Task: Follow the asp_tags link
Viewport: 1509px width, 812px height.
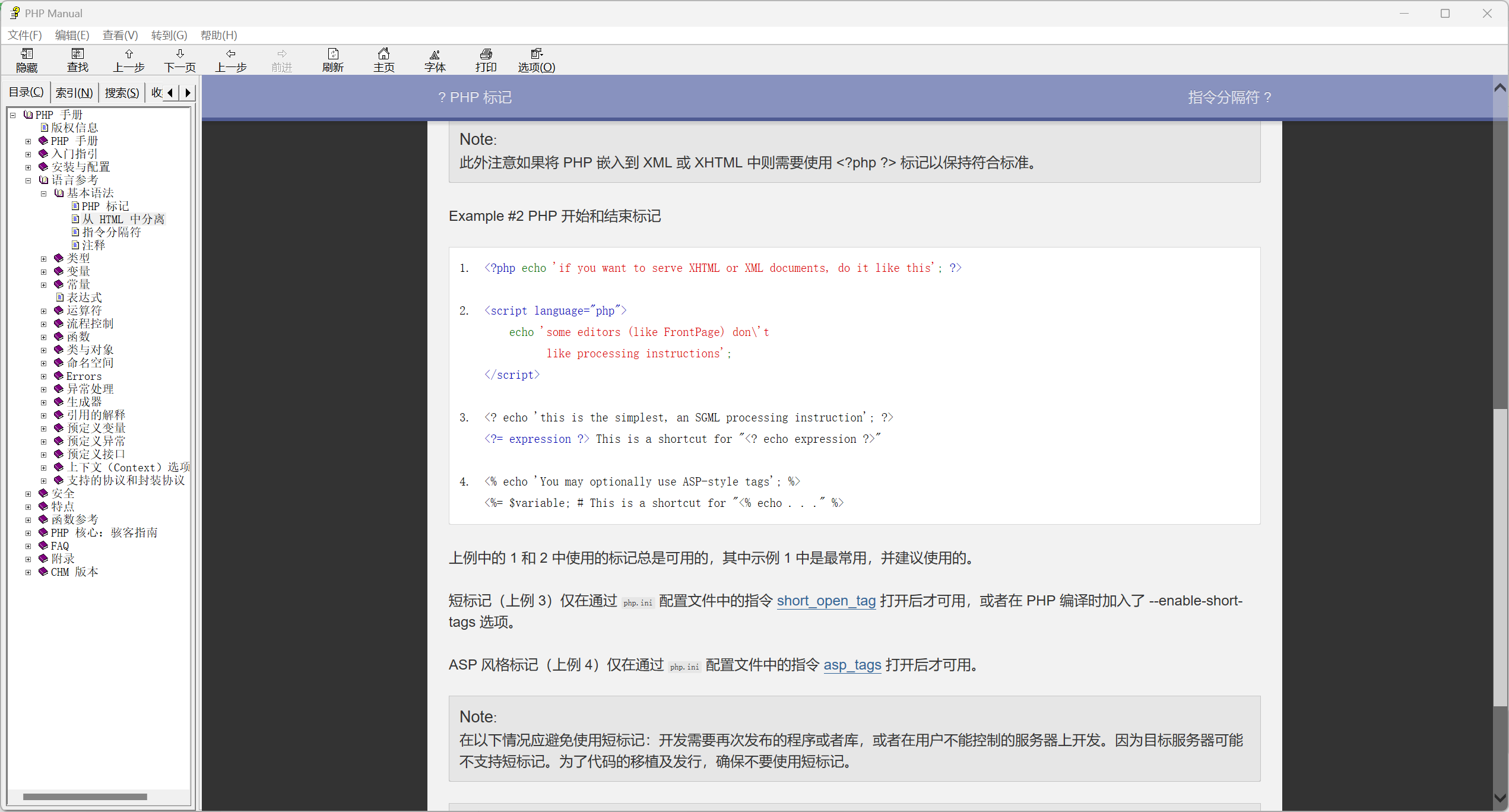Action: tap(852, 665)
